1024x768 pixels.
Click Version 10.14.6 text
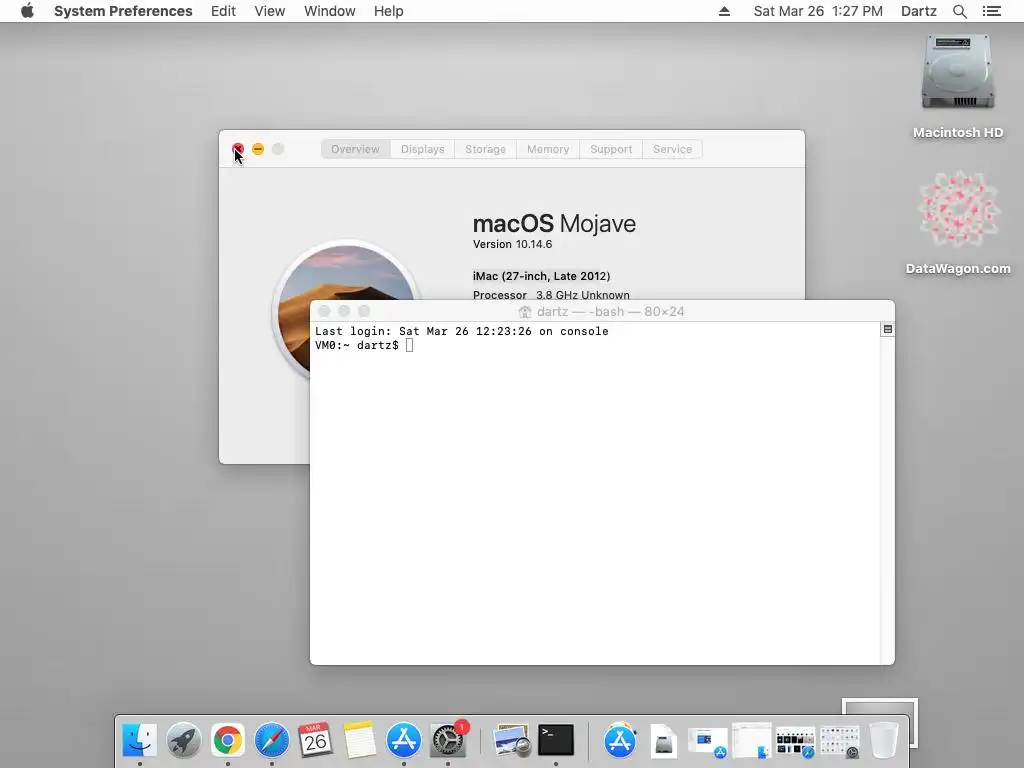click(x=513, y=244)
